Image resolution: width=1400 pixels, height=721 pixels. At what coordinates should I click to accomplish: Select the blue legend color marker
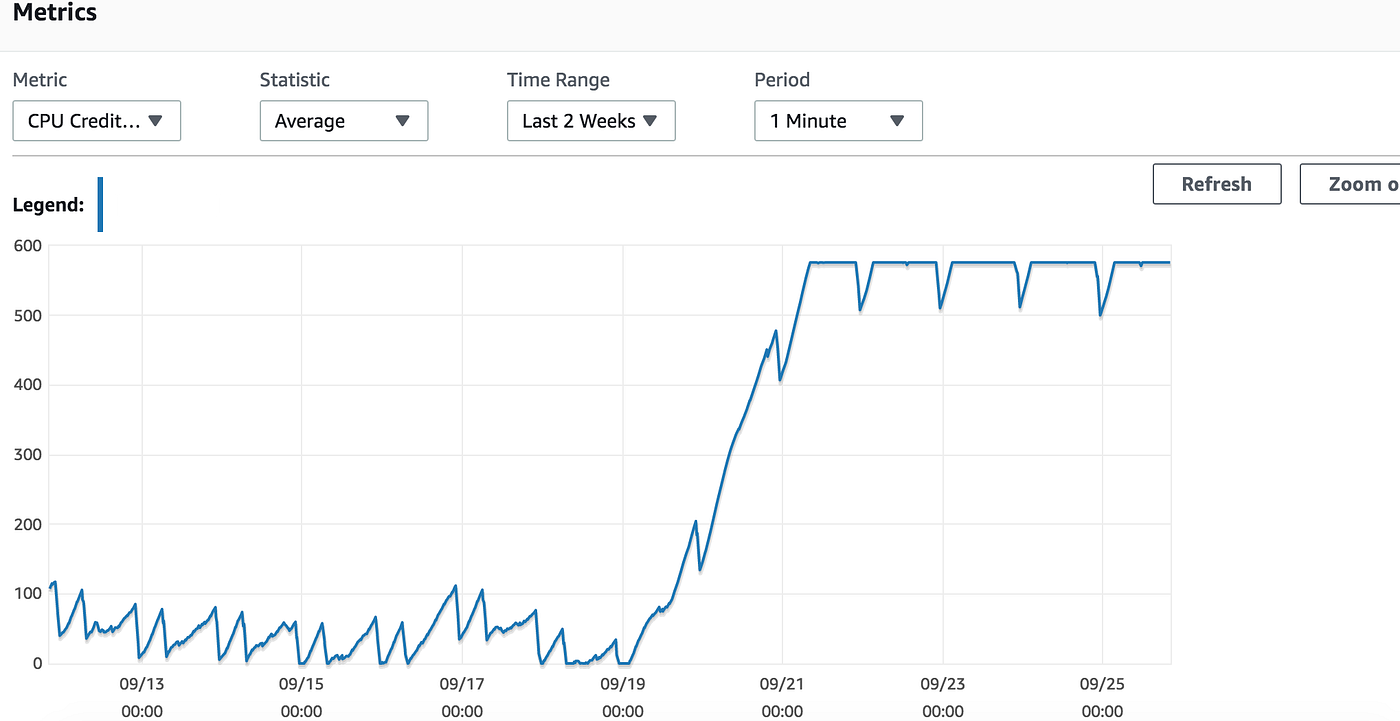pyautogui.click(x=100, y=204)
